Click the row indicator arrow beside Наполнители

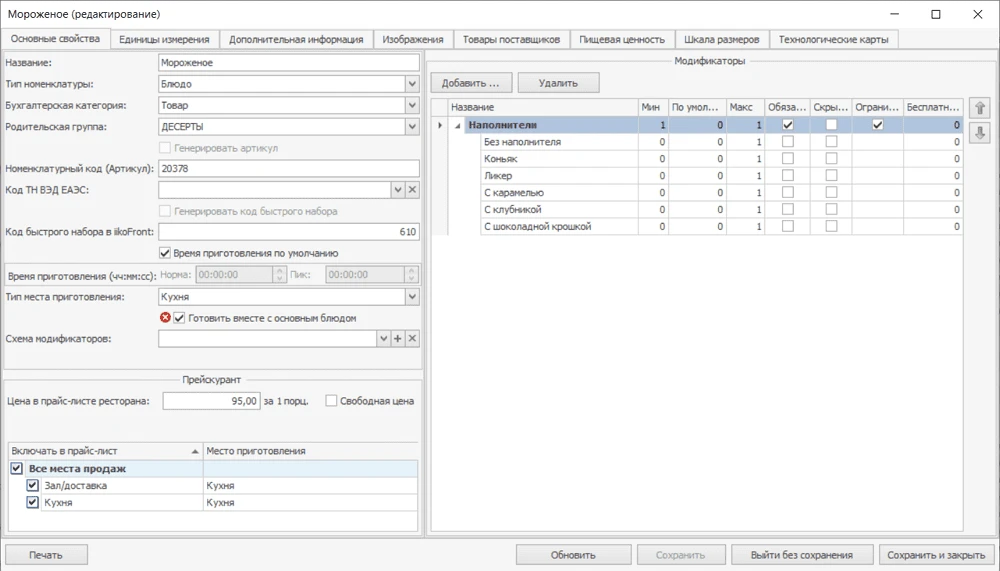(x=440, y=125)
